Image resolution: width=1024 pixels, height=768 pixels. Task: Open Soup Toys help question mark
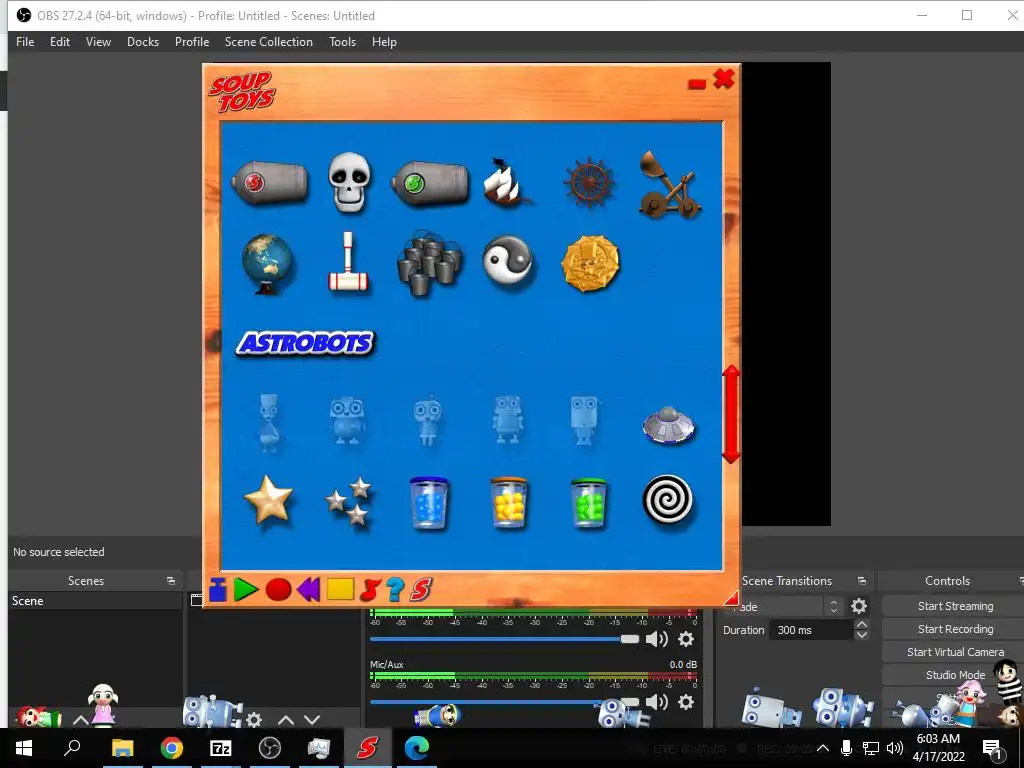[x=394, y=590]
